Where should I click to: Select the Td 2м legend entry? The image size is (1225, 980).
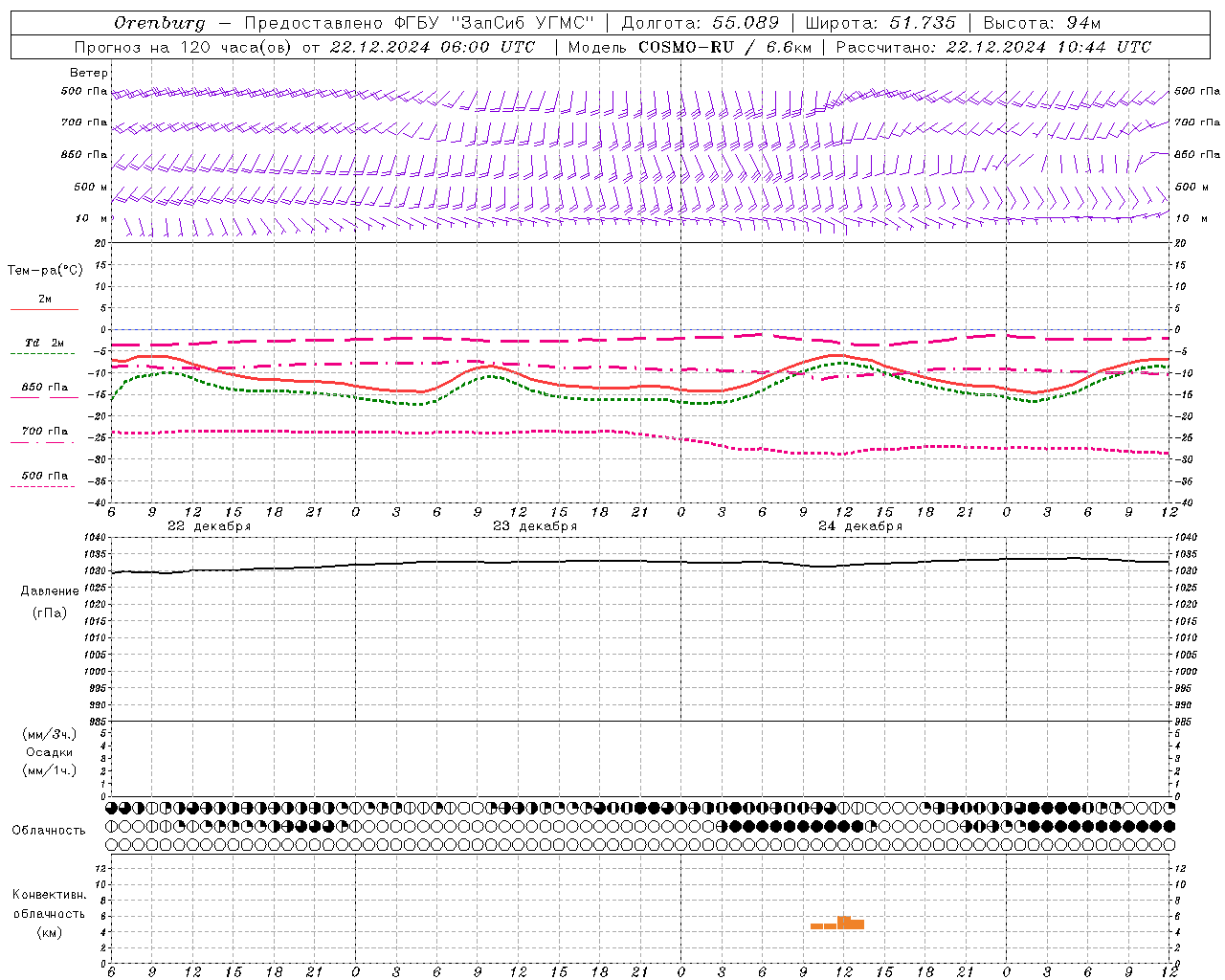pos(45,343)
